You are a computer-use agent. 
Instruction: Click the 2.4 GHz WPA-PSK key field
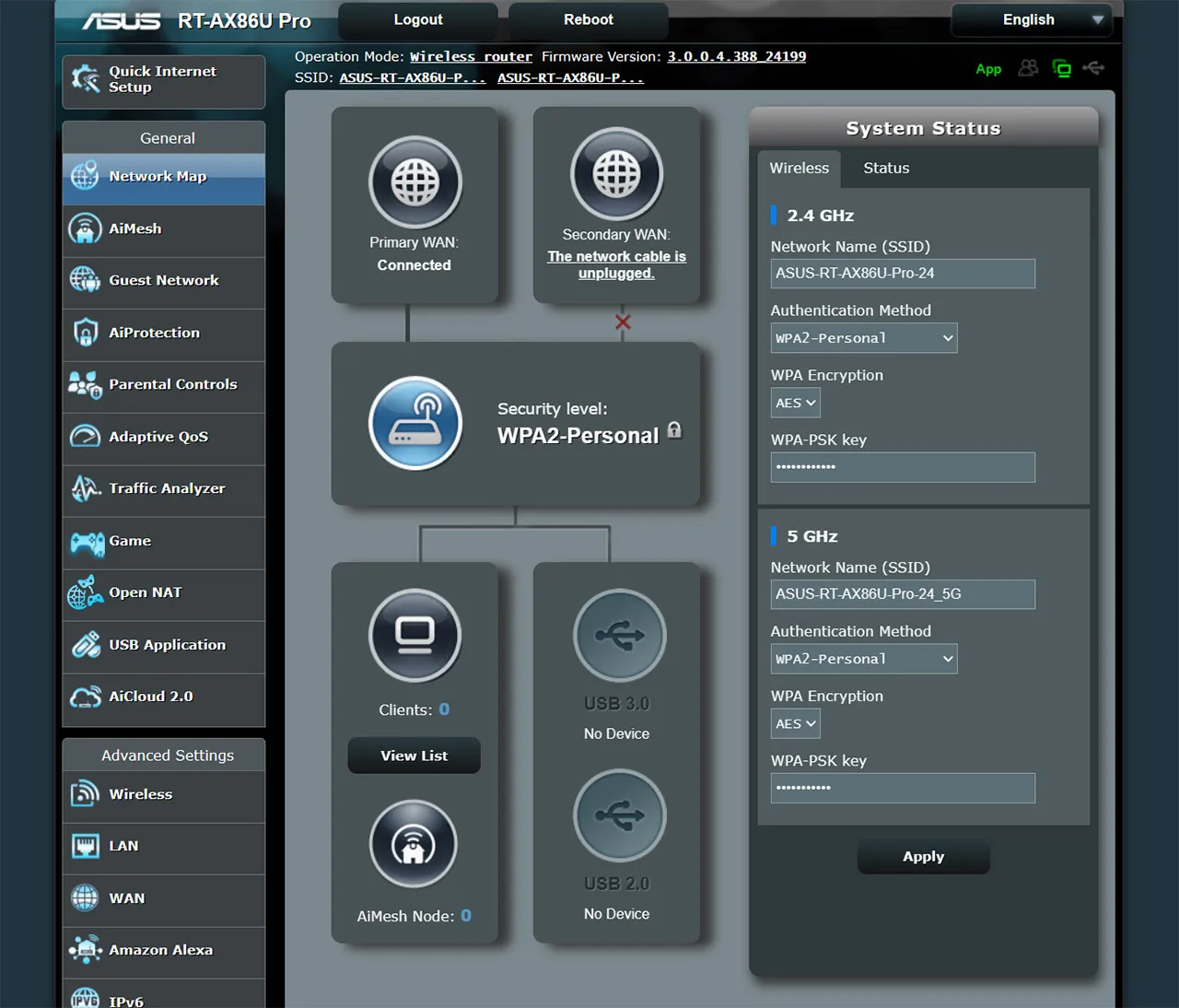[903, 467]
